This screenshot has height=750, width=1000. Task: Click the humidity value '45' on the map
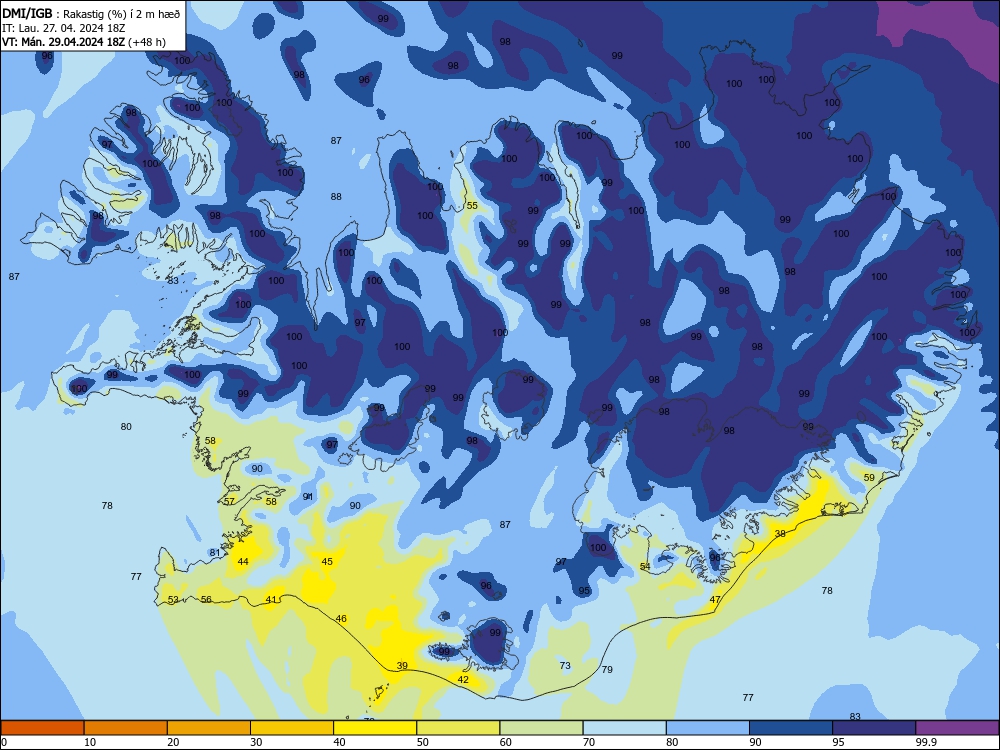pyautogui.click(x=327, y=562)
